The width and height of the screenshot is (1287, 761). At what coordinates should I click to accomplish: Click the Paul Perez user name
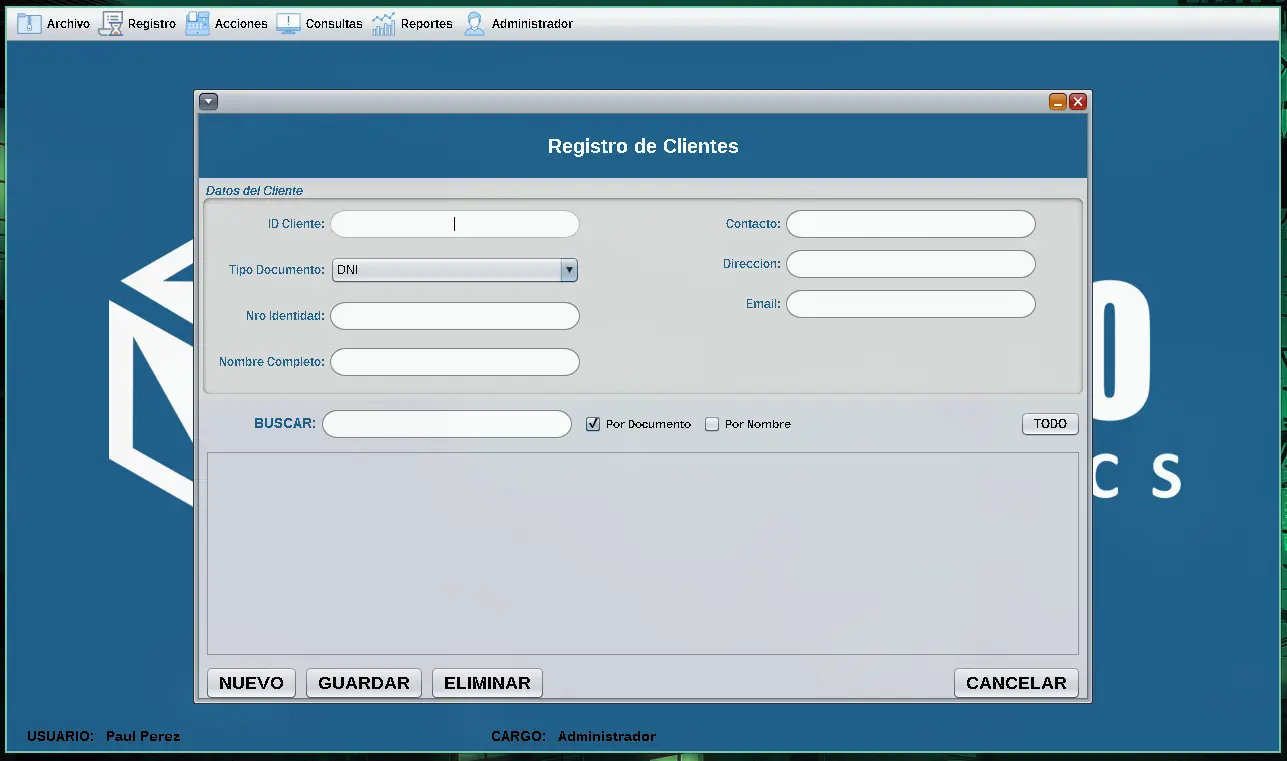143,736
